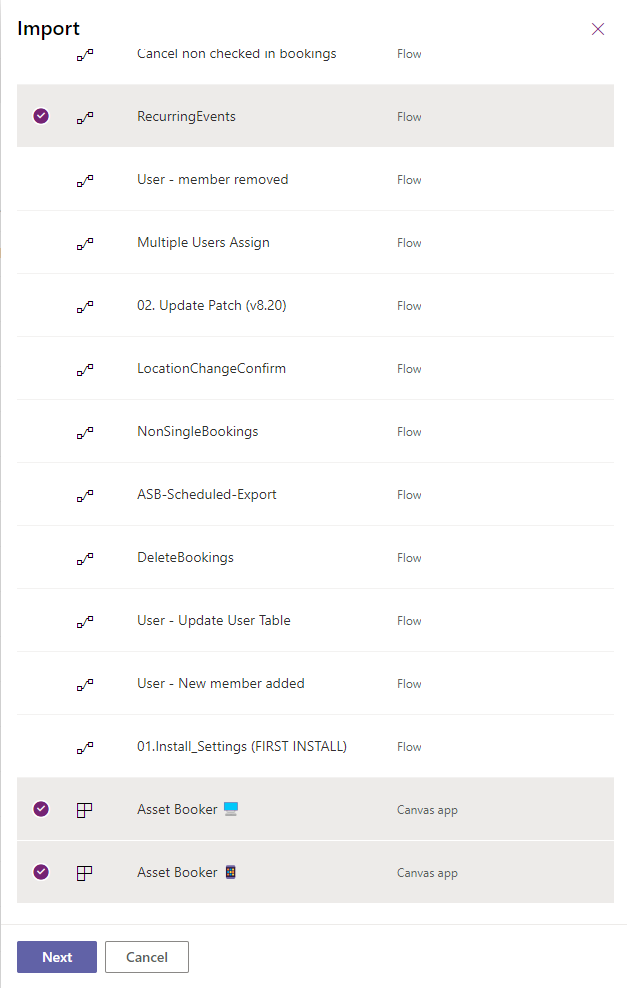Close the Import panel with X
Viewport: 627px width, 988px height.
point(598,29)
